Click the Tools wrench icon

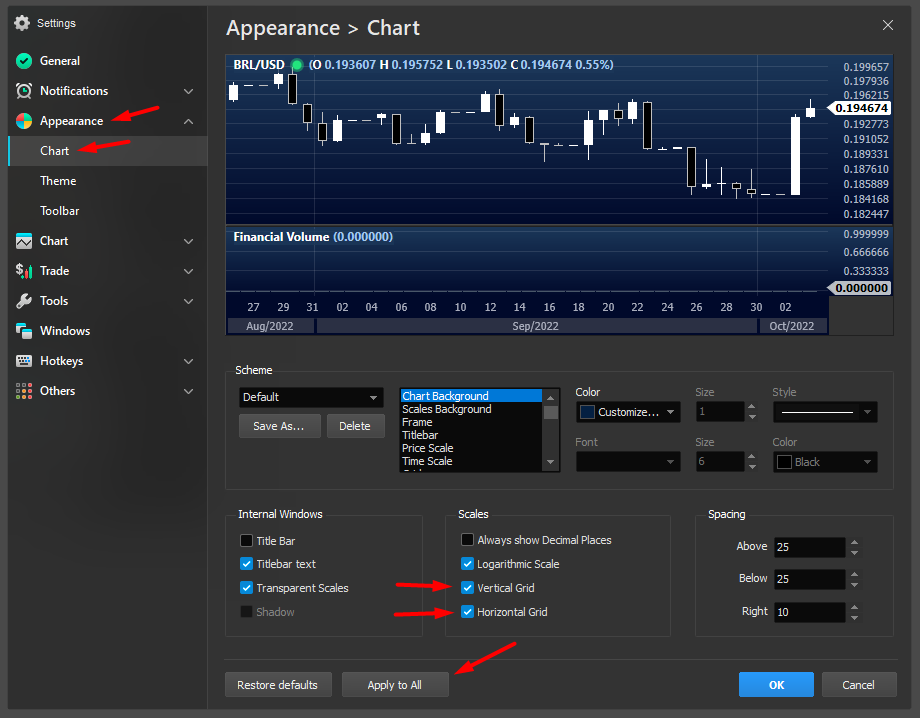24,301
